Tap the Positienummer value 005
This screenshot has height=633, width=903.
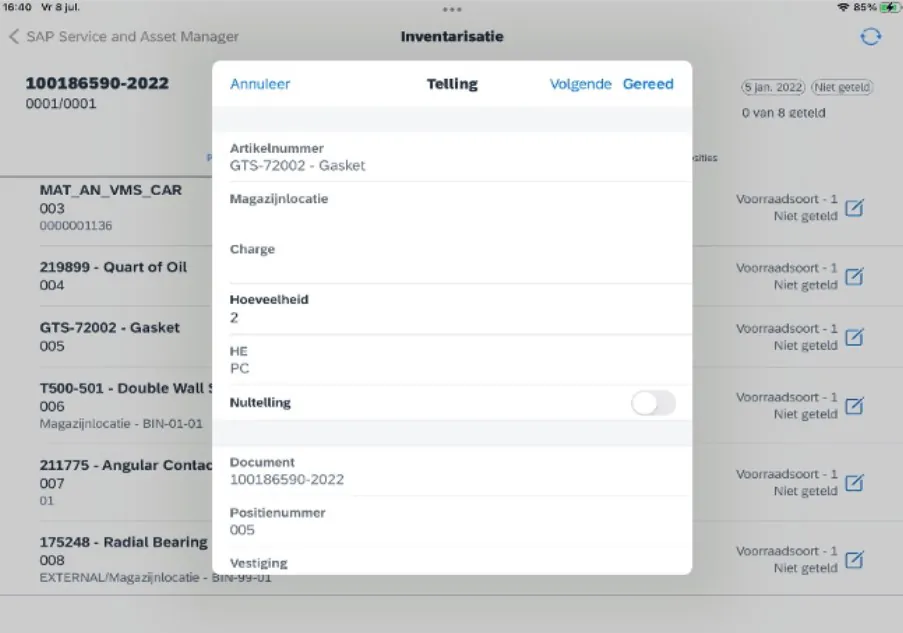[x=242, y=530]
